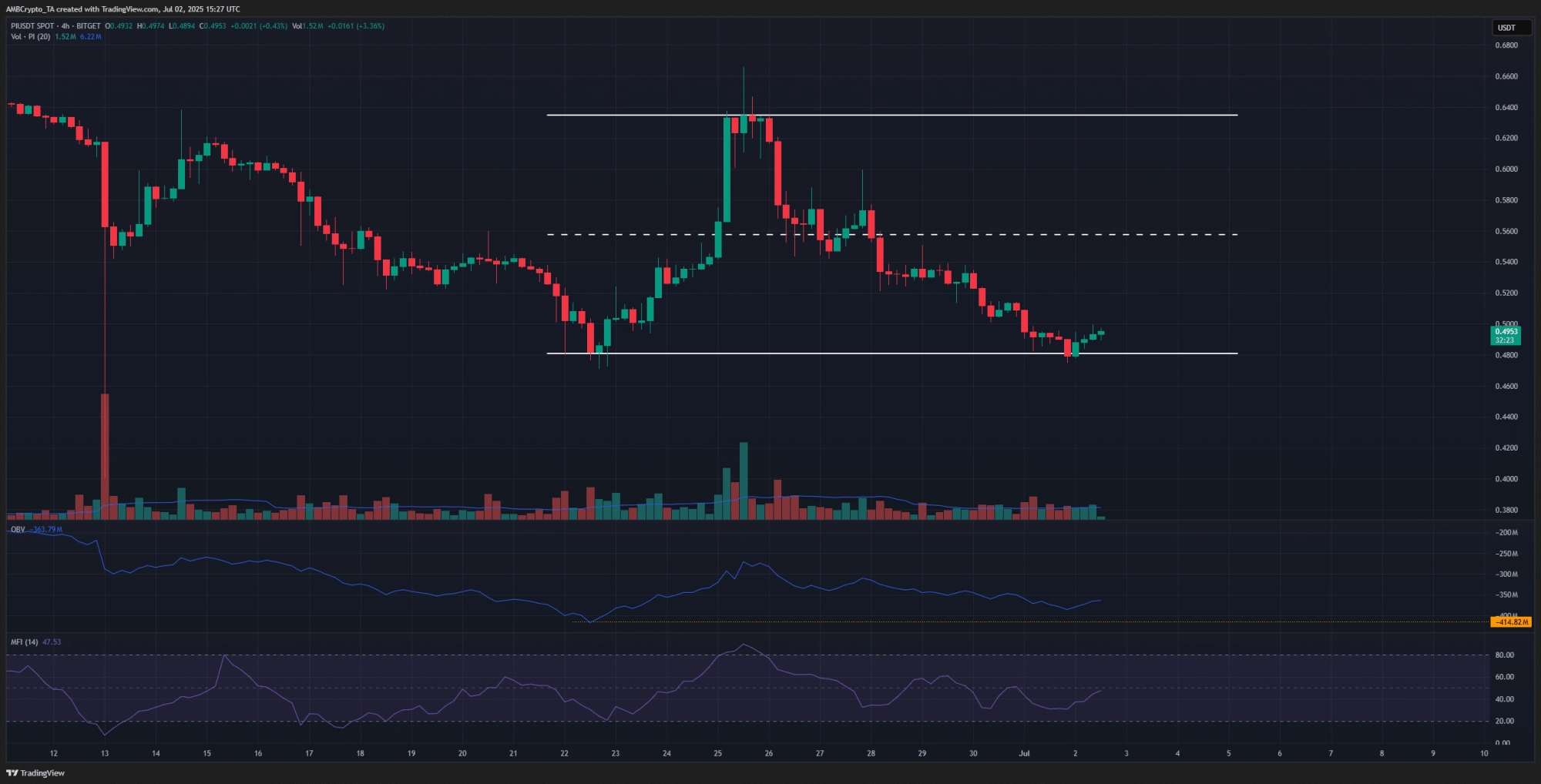Click the green 0.4953 current price label

pos(1506,336)
